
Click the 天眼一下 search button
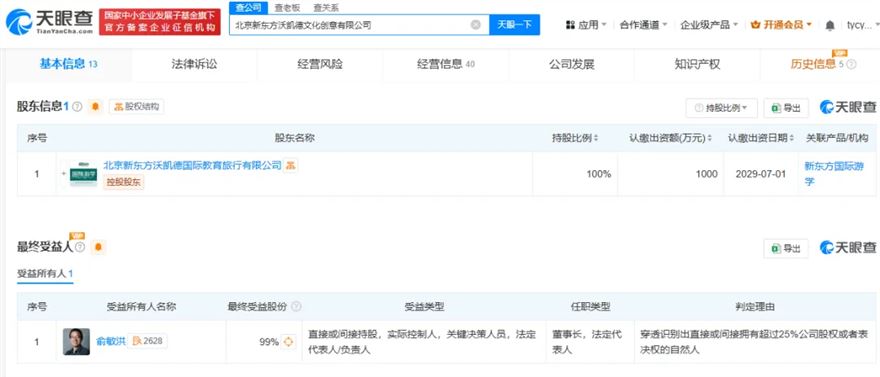coord(515,25)
